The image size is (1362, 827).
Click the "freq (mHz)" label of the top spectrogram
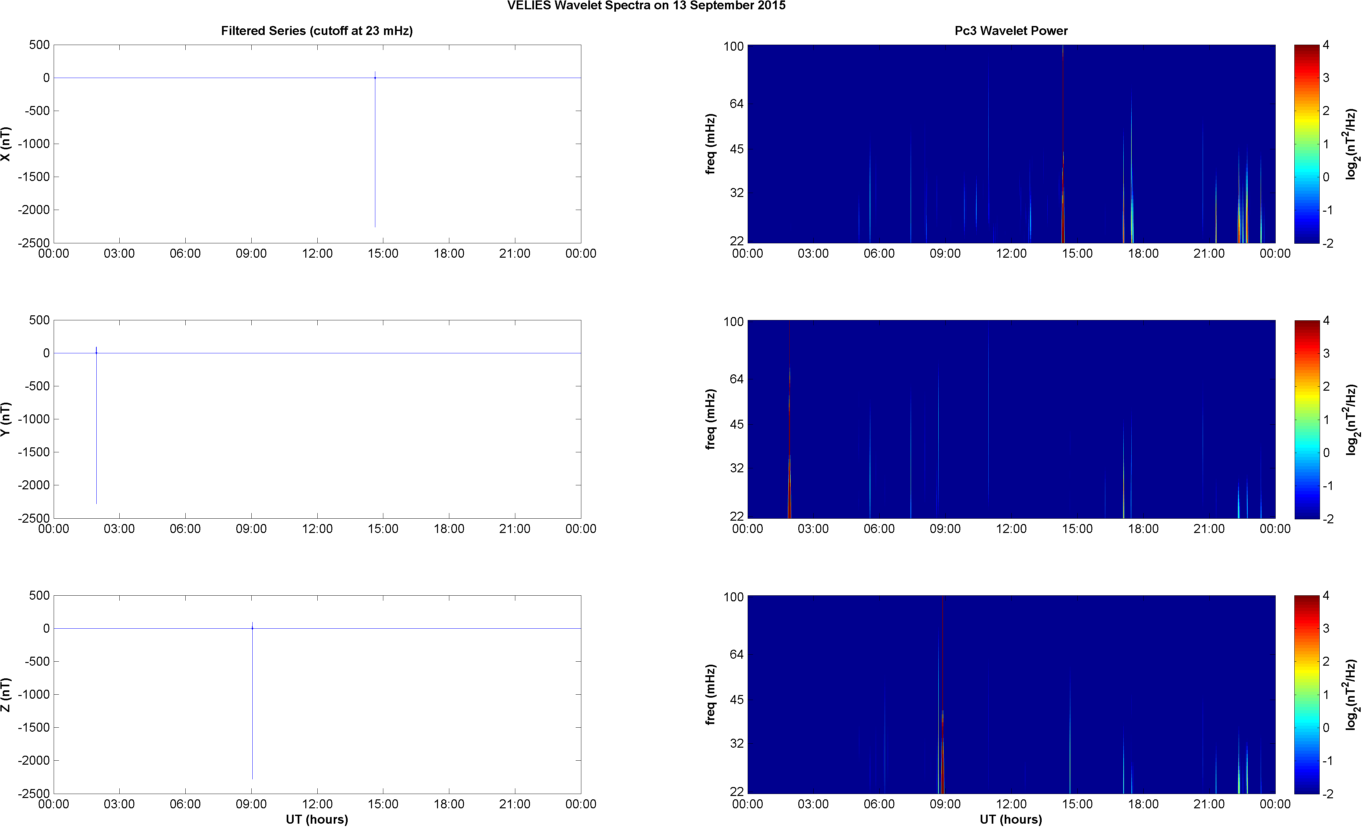(x=711, y=144)
